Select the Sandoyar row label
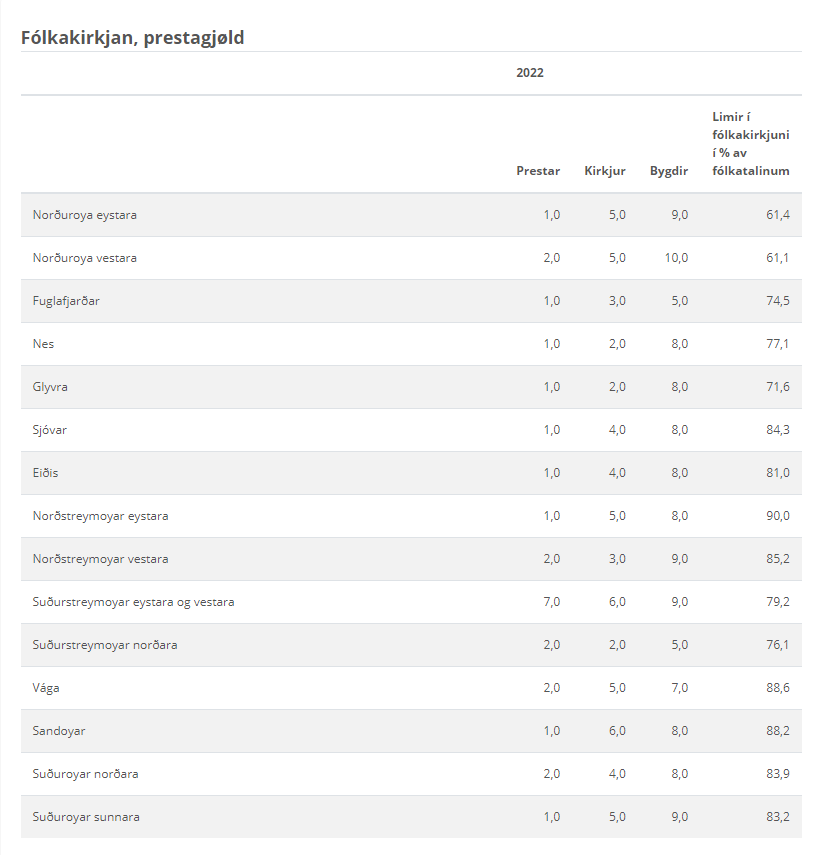This screenshot has width=819, height=855. pos(59,731)
